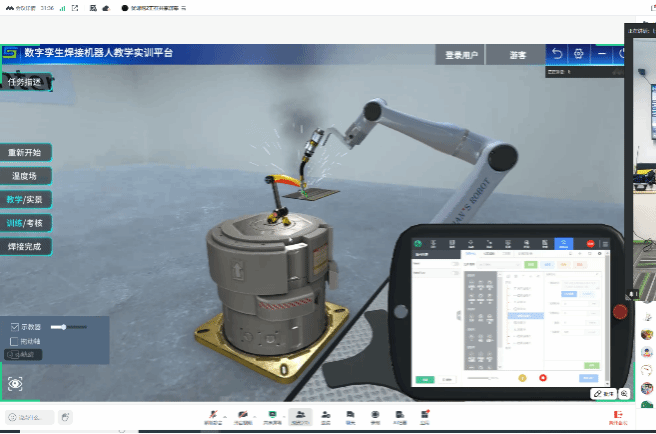The width and height of the screenshot is (656, 434).
Task: Open the settings gear in the top bar
Action: click(x=578, y=53)
